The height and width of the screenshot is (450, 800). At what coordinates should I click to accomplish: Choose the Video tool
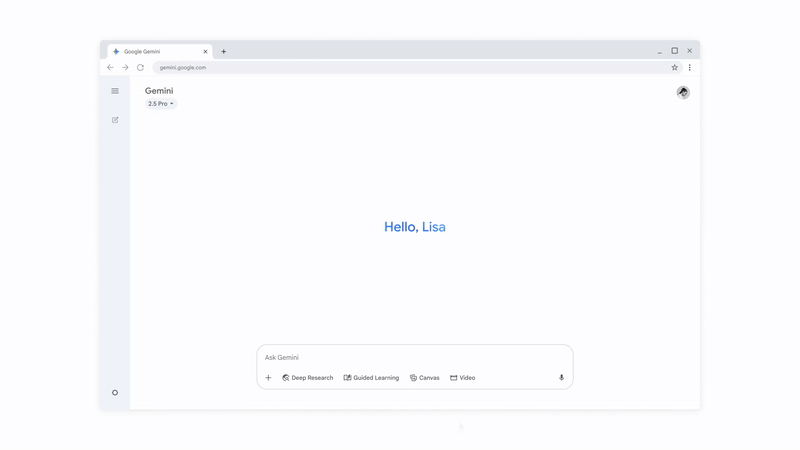coord(463,378)
